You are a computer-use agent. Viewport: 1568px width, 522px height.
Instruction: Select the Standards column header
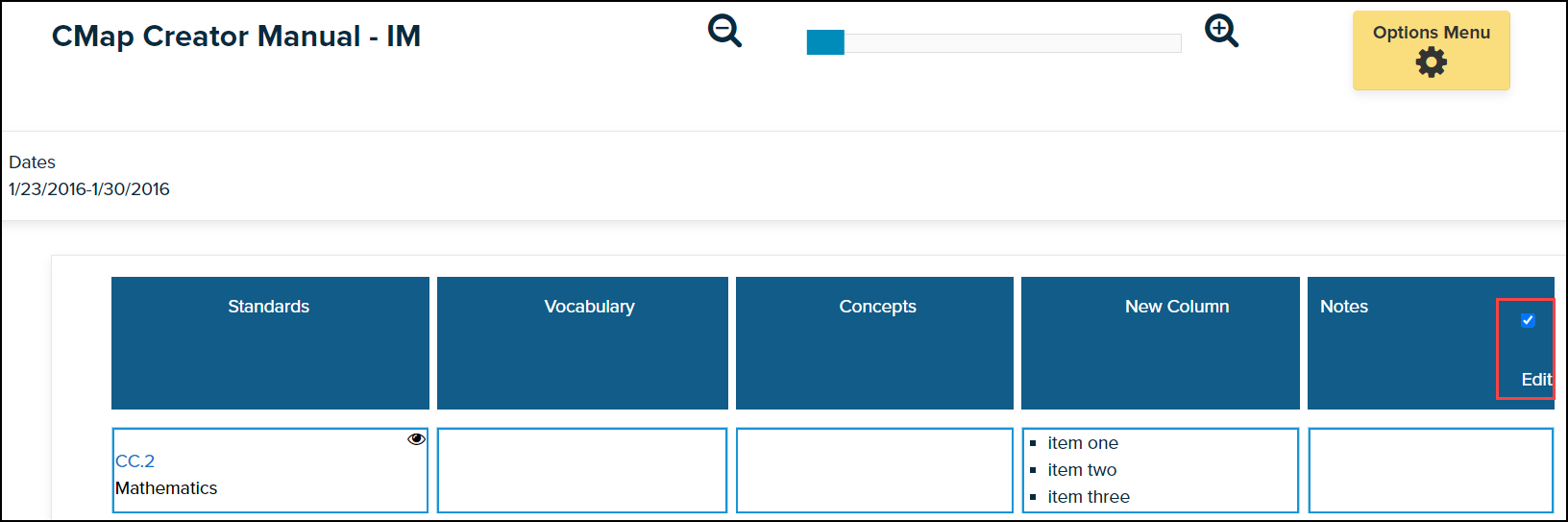pyautogui.click(x=269, y=307)
